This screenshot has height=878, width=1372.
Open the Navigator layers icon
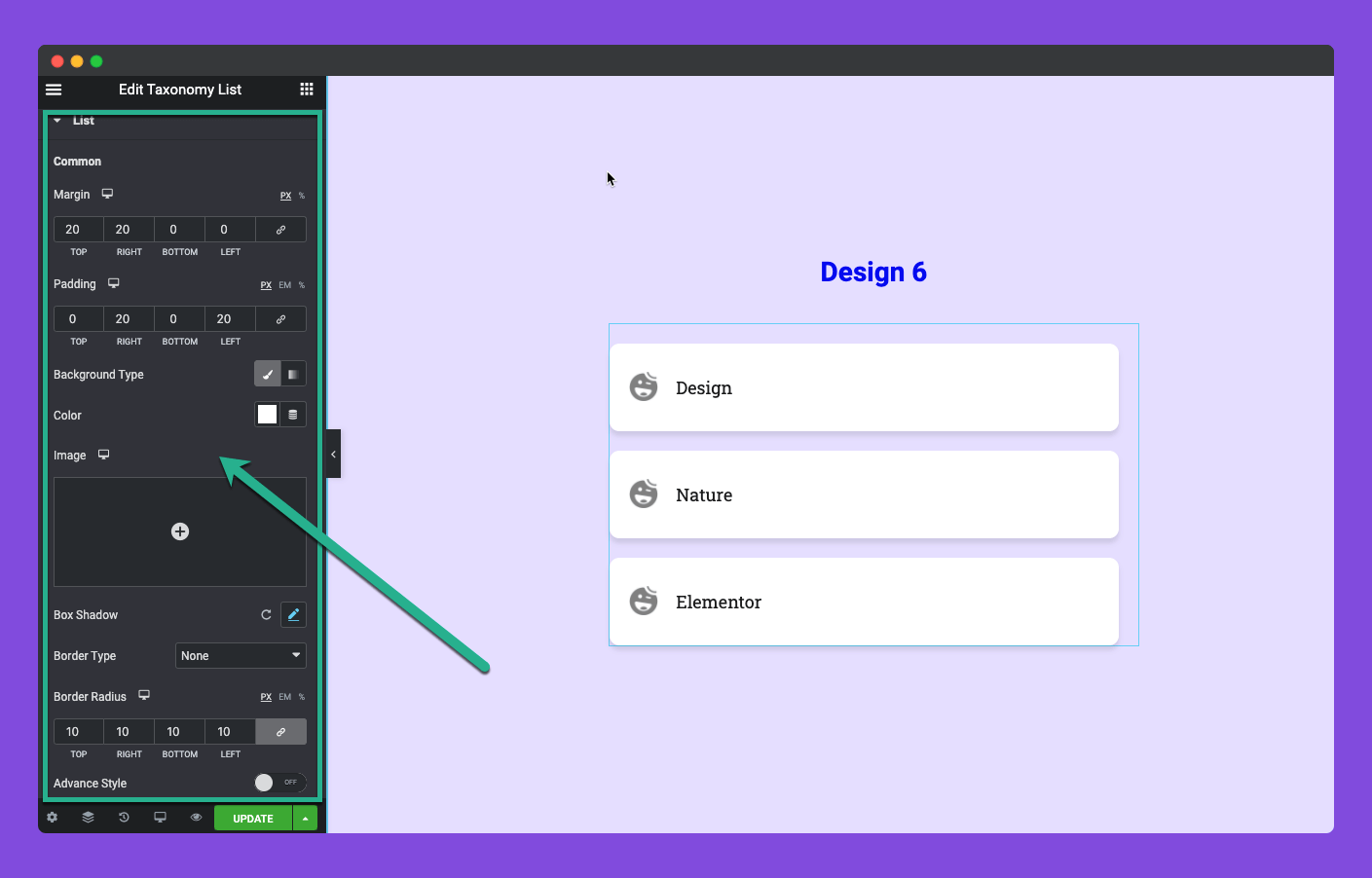click(x=89, y=818)
